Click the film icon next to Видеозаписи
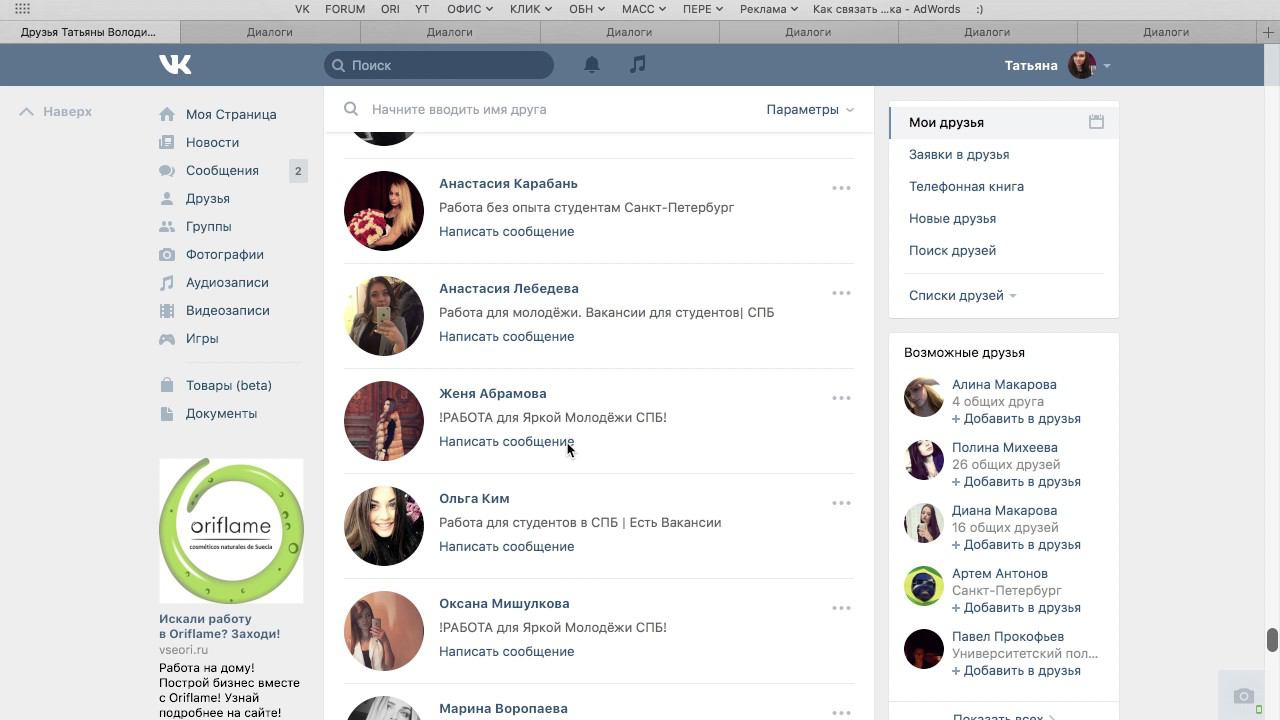 [167, 310]
